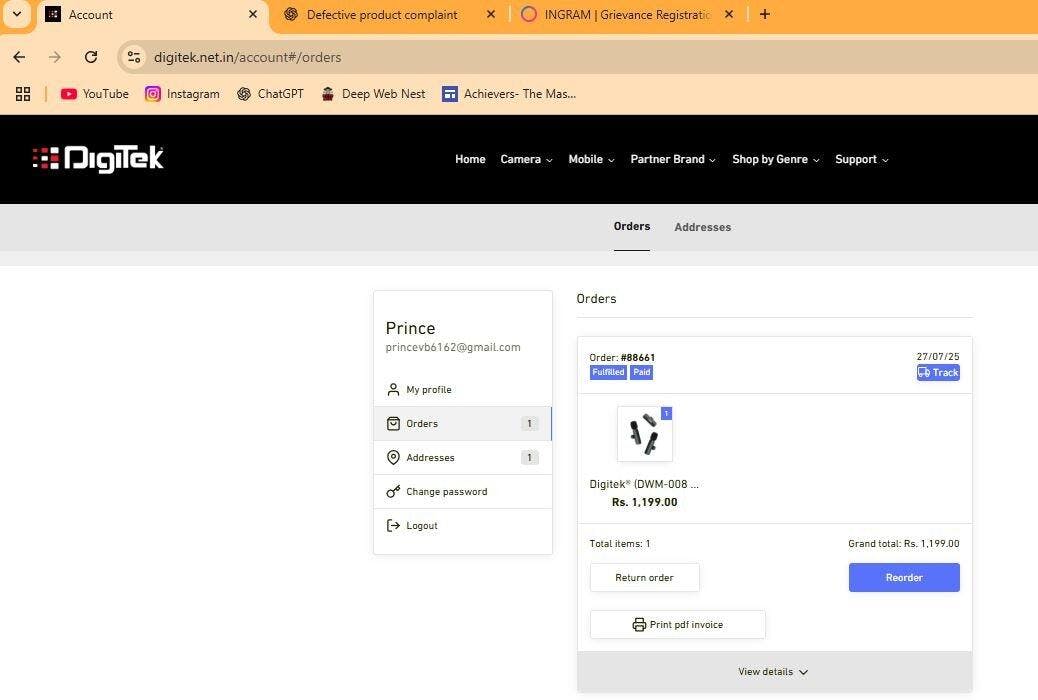Image resolution: width=1038 pixels, height=700 pixels.
Task: Click the blue Reorder button
Action: point(904,577)
